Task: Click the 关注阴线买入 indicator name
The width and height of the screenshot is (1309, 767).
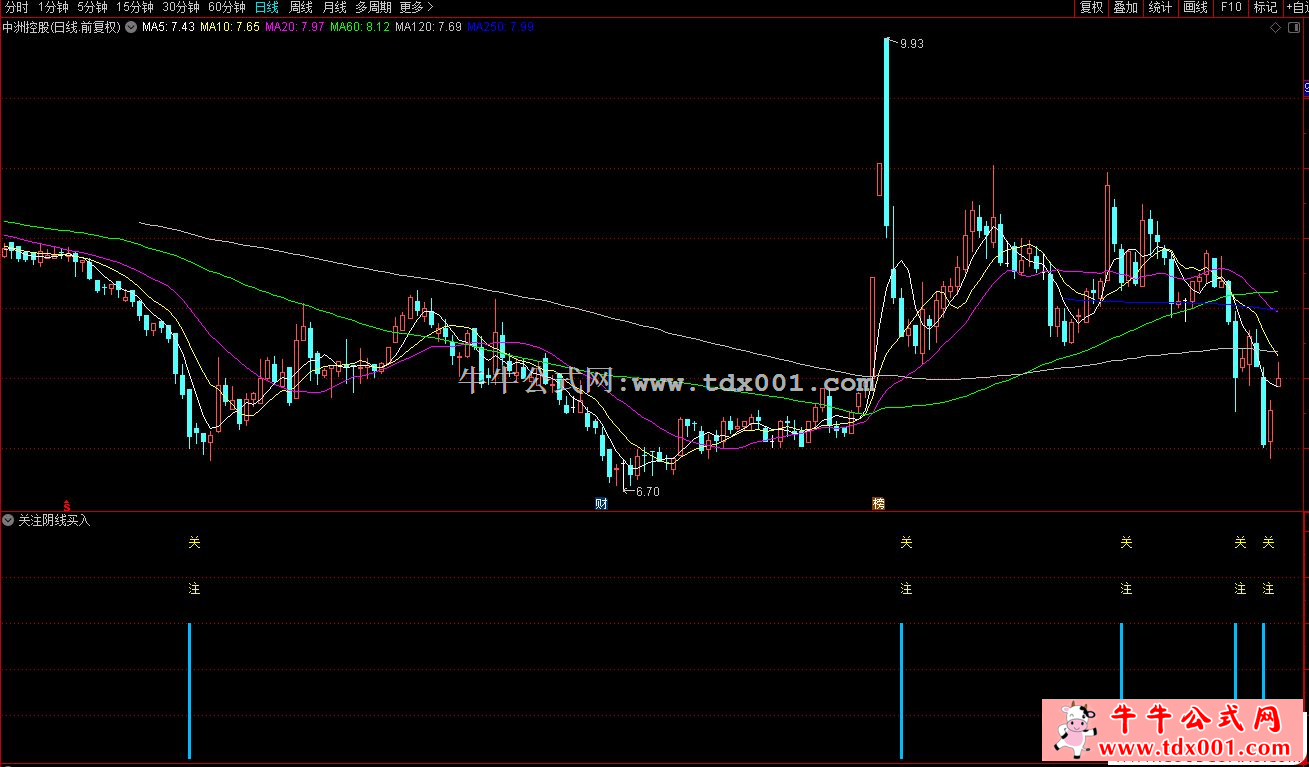Action: pyautogui.click(x=54, y=520)
